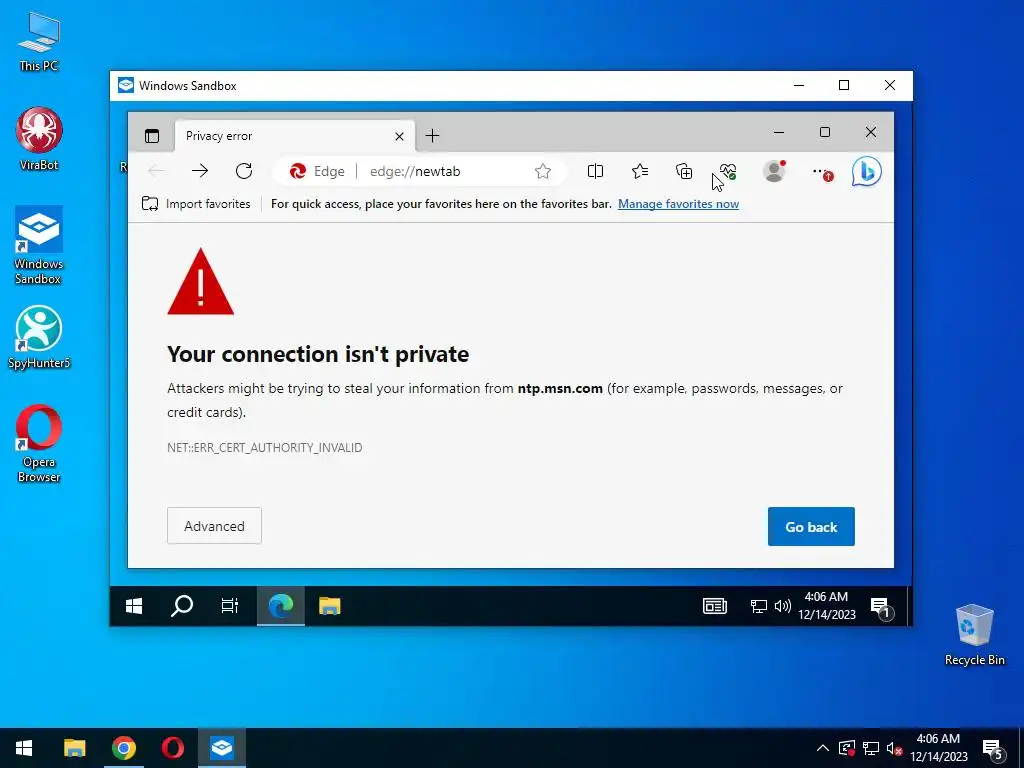Open File Explorer in Sandbox taskbar
1024x768 pixels.
pos(330,606)
